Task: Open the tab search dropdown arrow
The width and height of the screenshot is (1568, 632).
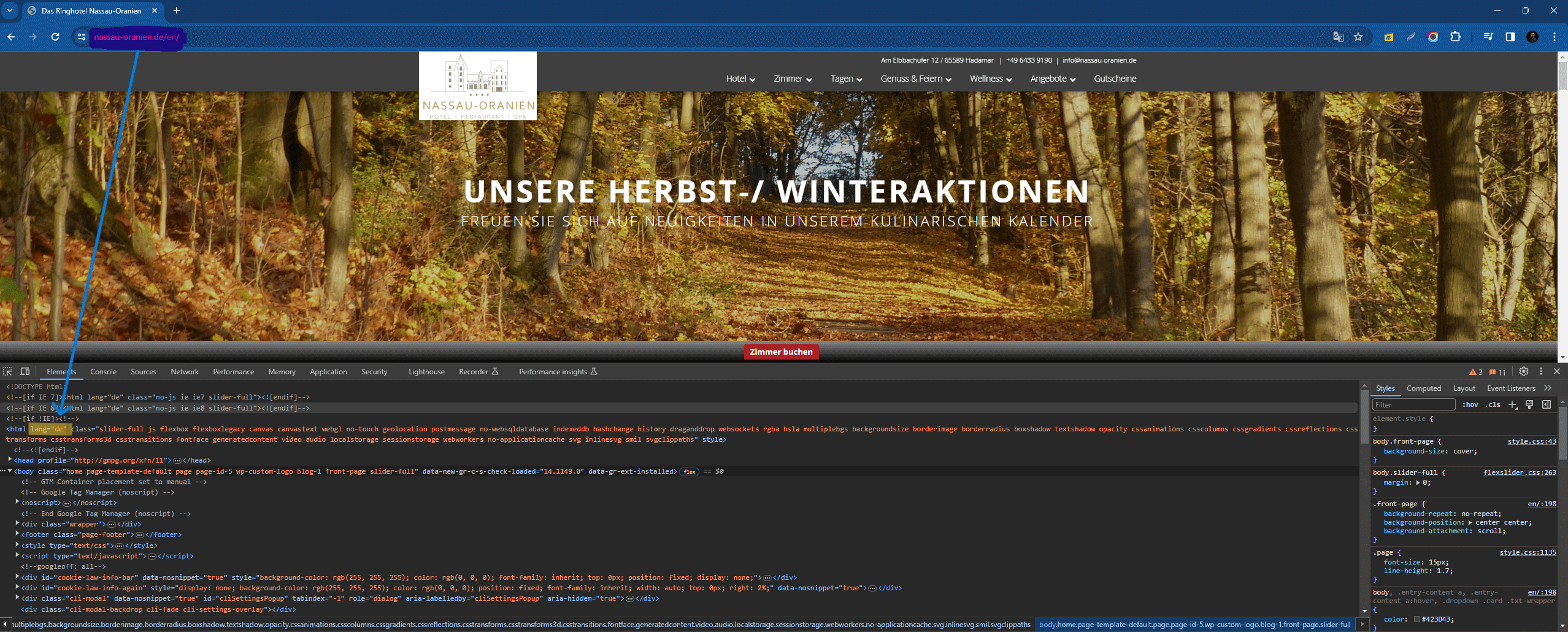Action: point(10,10)
